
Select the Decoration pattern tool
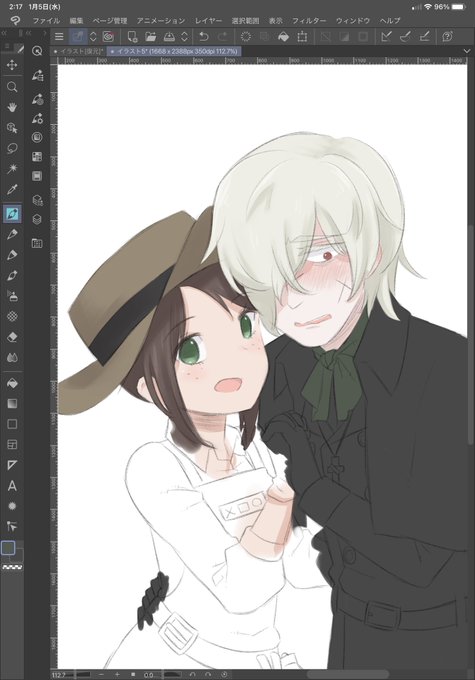pyautogui.click(x=12, y=317)
